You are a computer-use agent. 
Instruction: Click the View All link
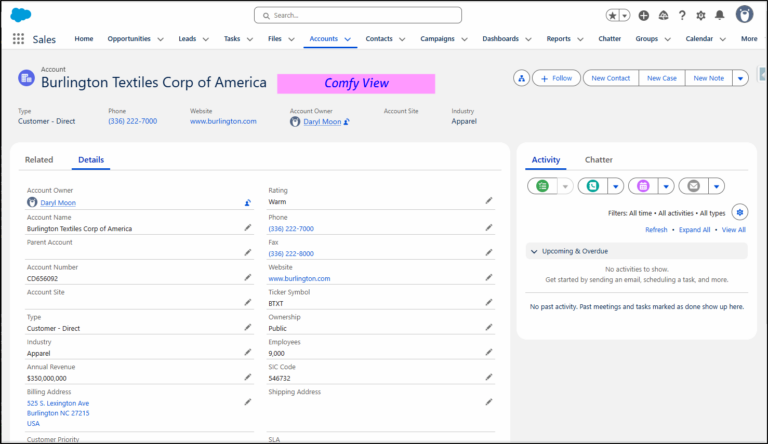click(x=733, y=229)
